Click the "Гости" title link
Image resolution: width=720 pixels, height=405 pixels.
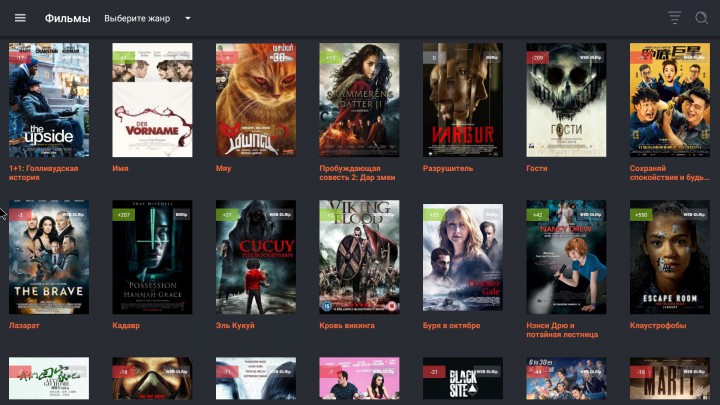[x=537, y=169]
